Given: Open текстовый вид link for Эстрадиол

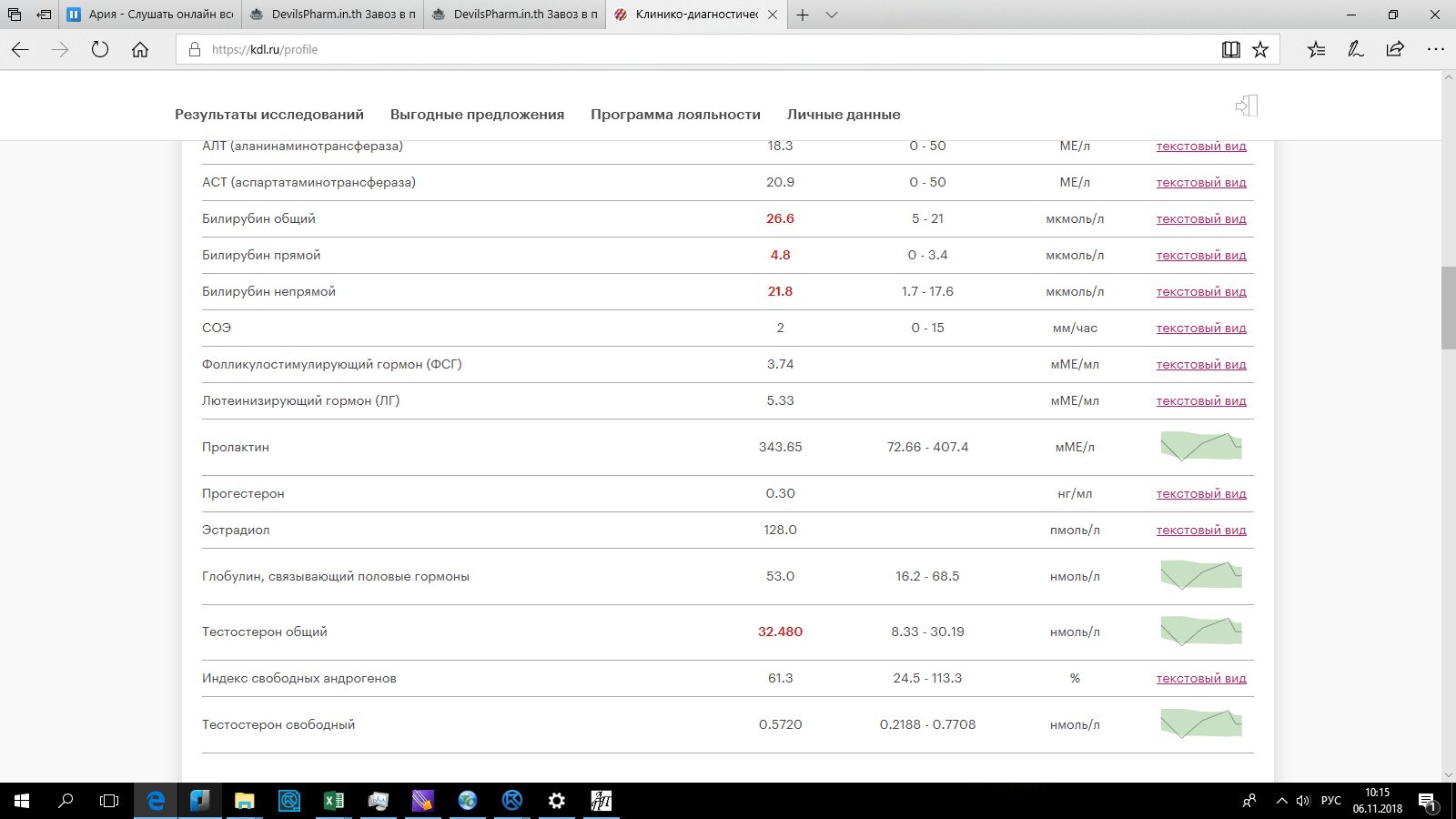Looking at the screenshot, I should (1200, 531).
